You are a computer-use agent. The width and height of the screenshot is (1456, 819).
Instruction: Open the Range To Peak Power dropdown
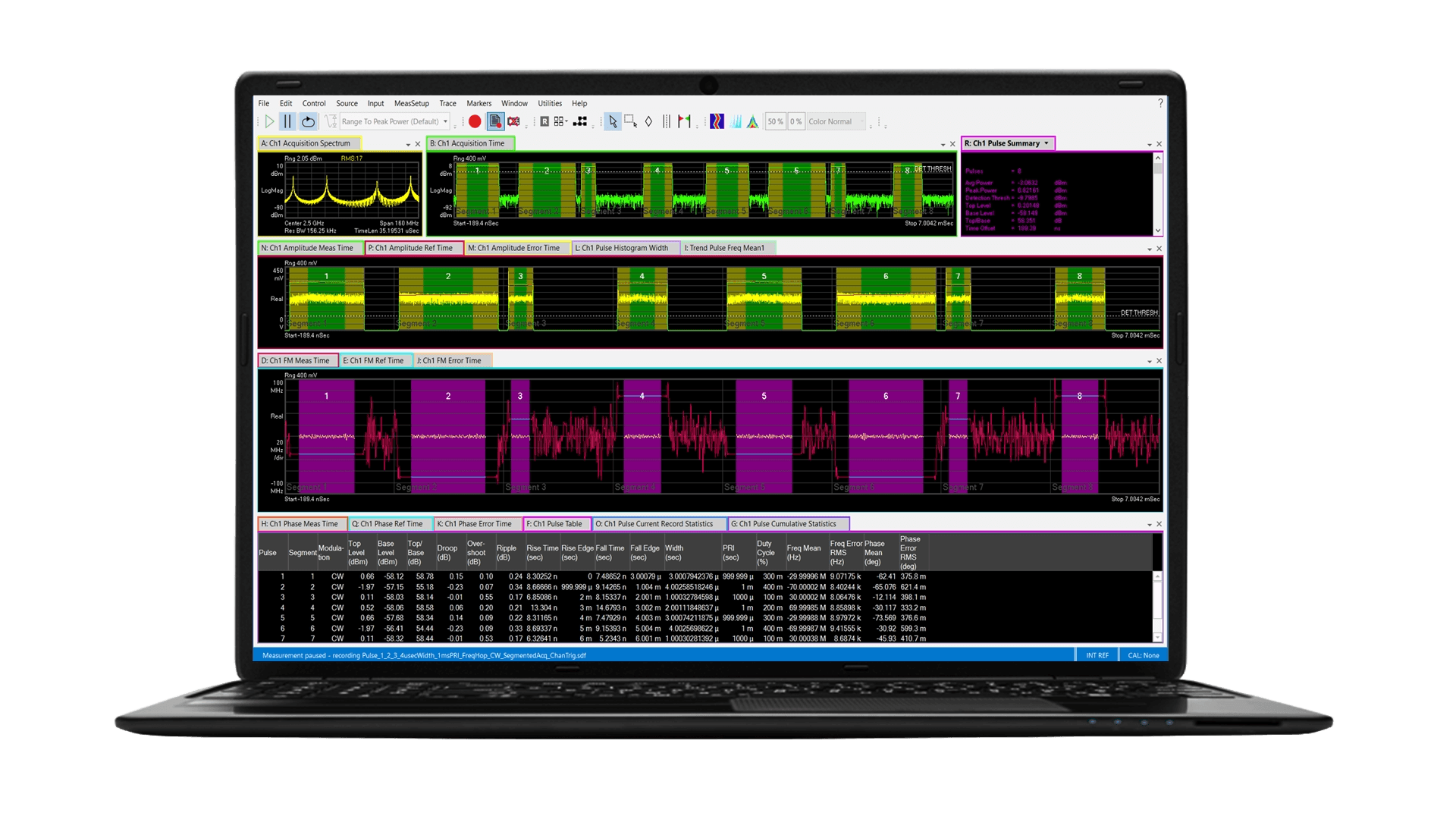point(446,121)
